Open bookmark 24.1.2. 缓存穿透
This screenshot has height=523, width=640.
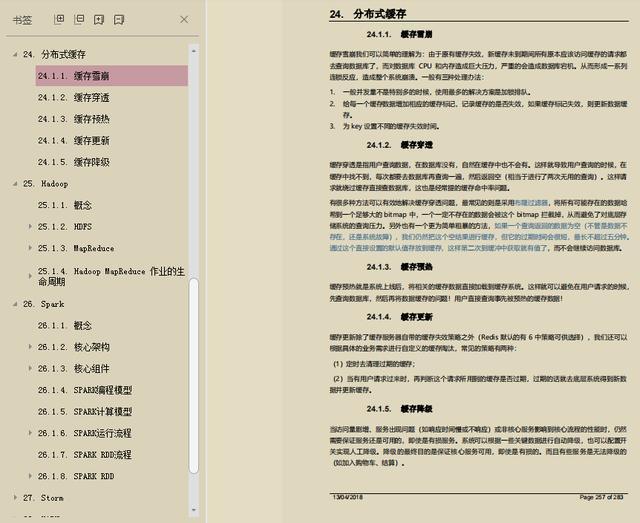73,98
